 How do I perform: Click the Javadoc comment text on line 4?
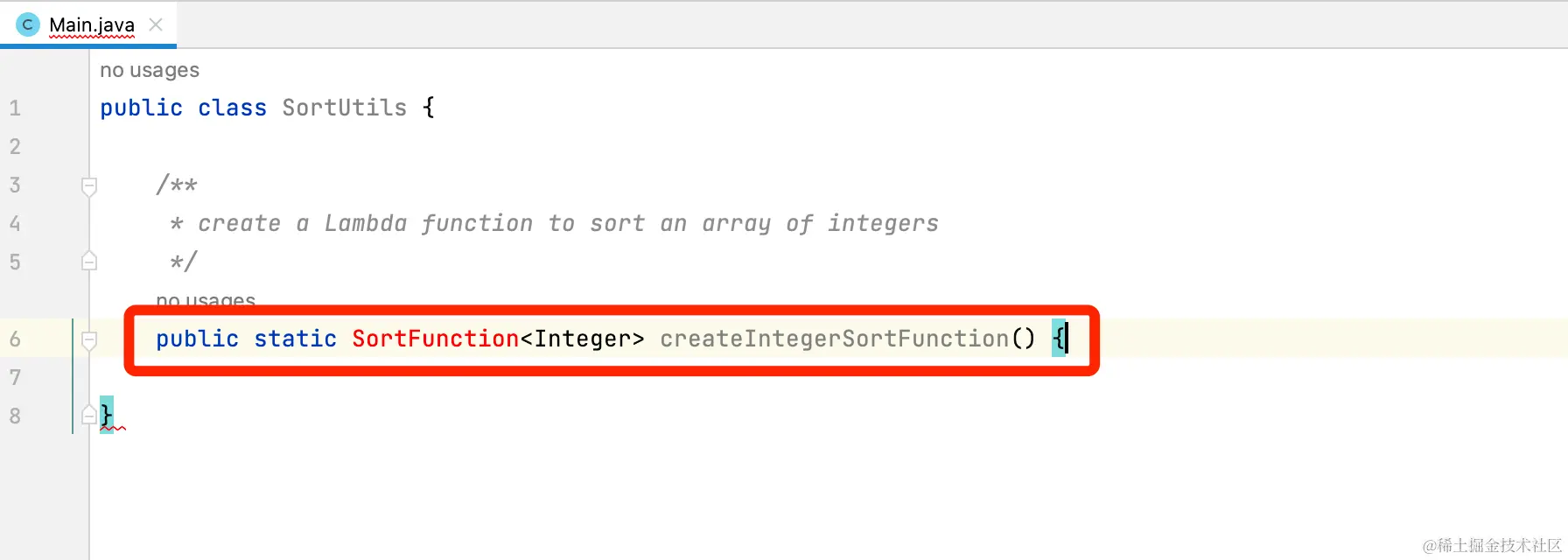[567, 224]
